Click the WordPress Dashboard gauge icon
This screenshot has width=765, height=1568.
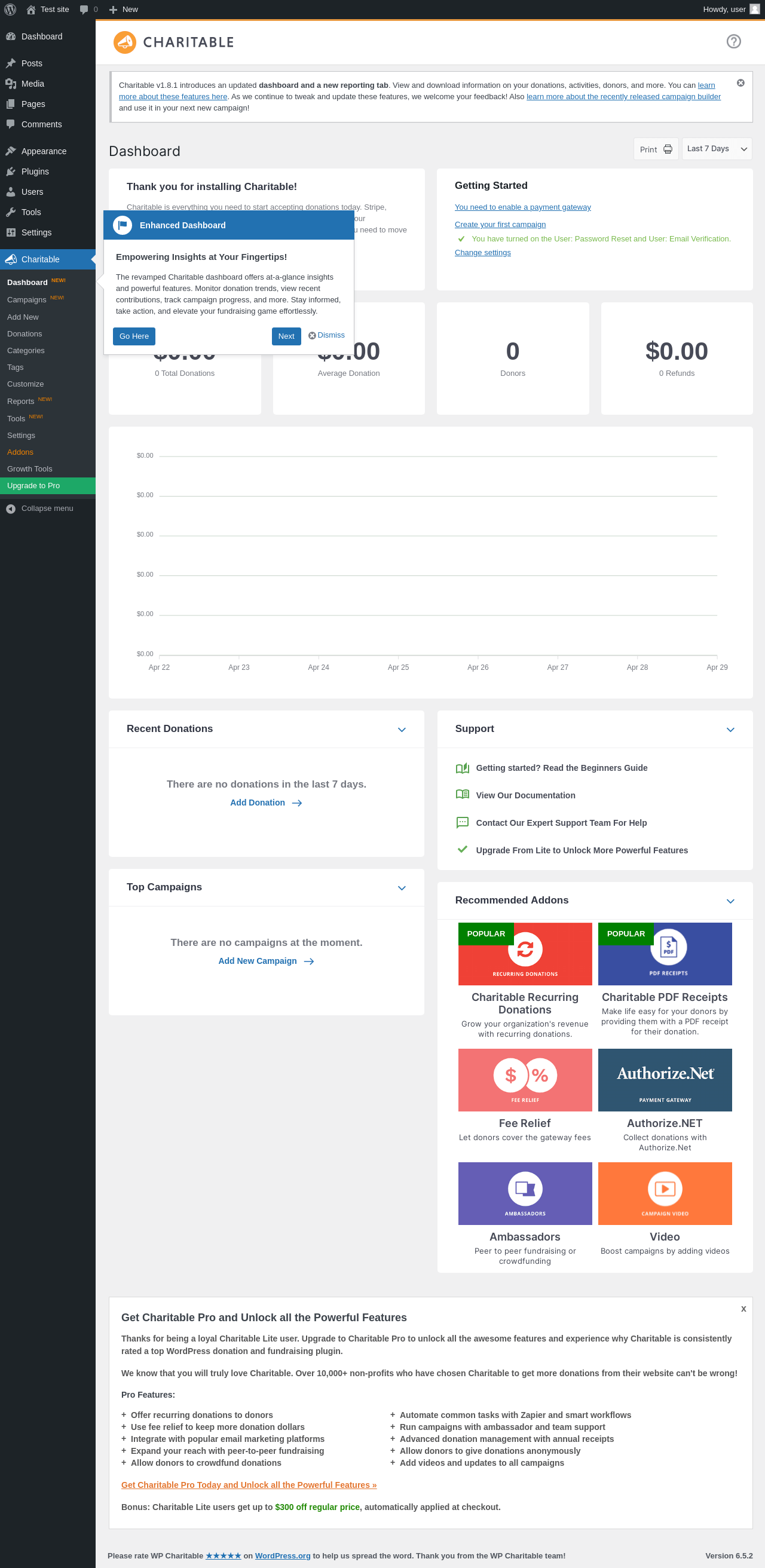click(10, 36)
